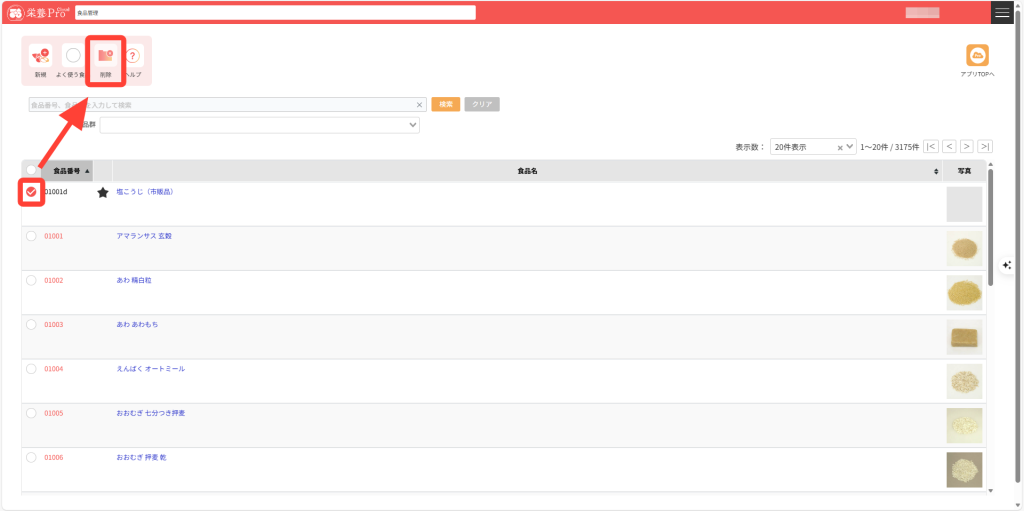Sort by the 食品番号 column header
Viewport: 1024px width, 511px height.
coord(66,171)
